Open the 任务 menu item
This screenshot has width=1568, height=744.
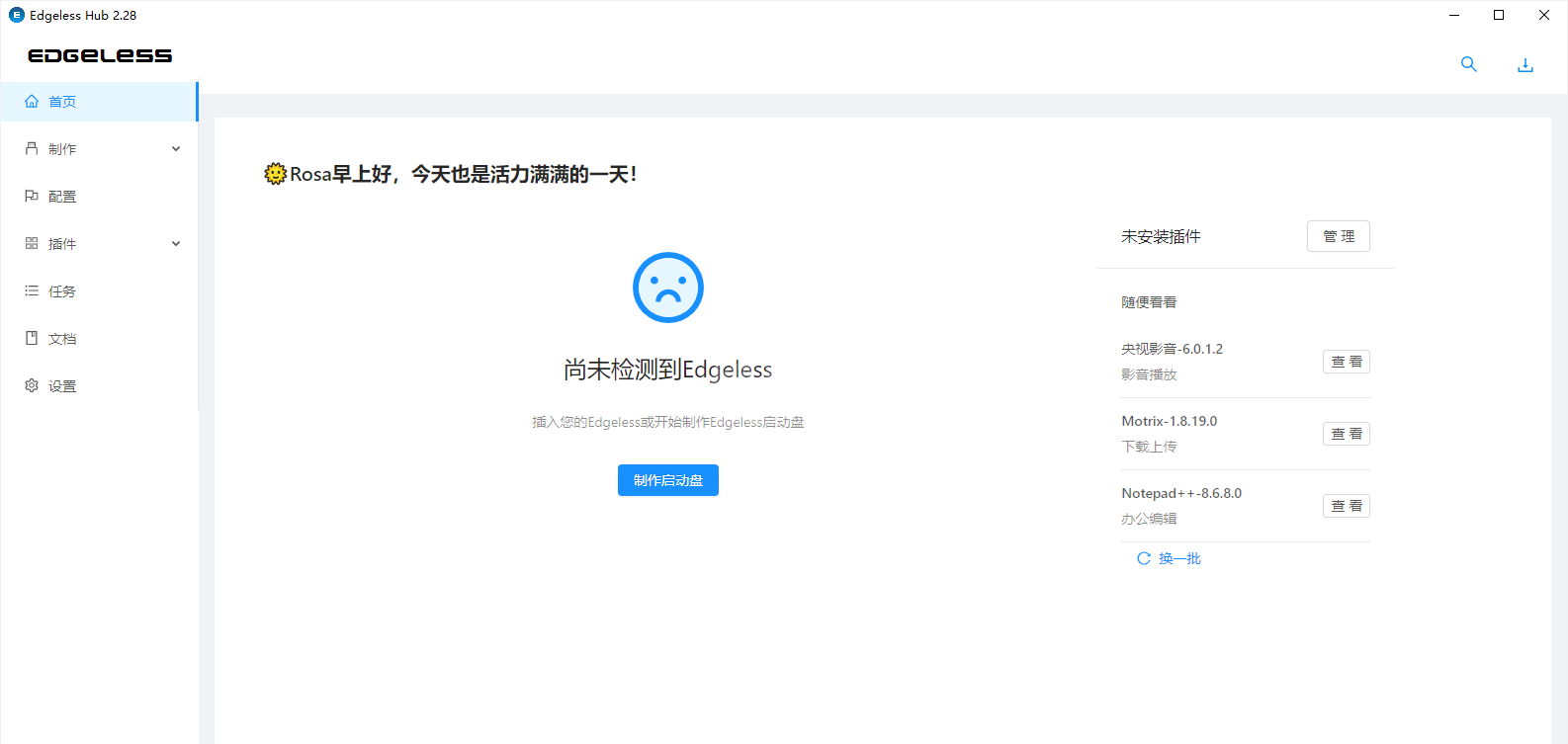tap(99, 291)
